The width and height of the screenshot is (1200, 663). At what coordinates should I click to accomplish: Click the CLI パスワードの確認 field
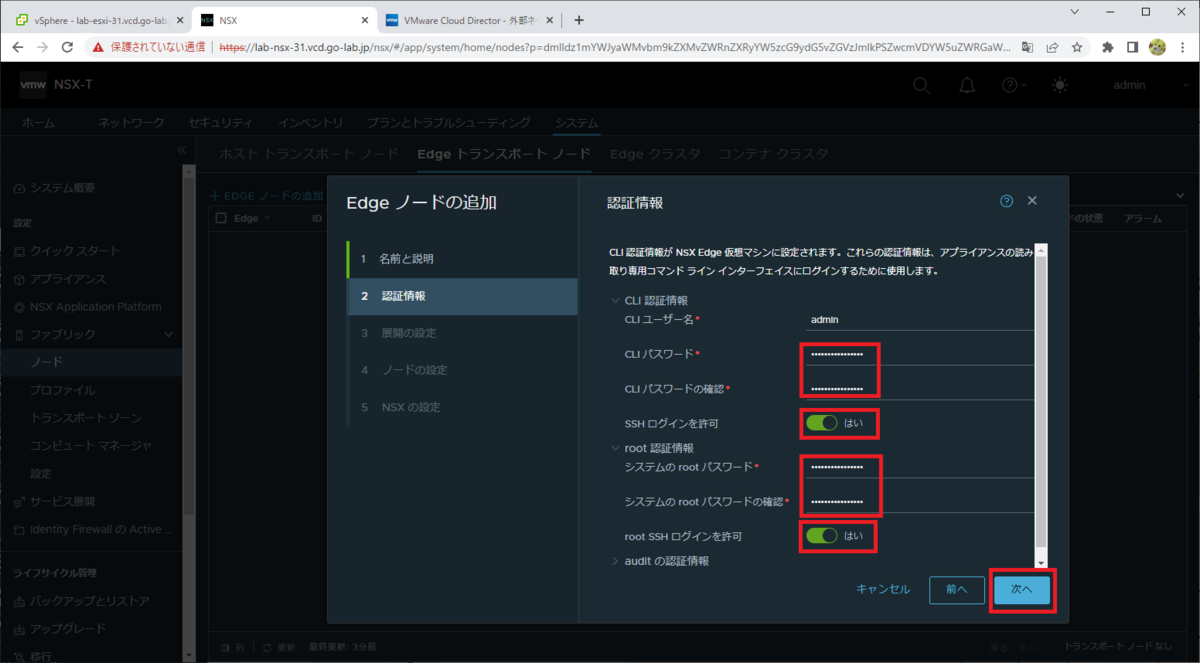click(x=920, y=388)
